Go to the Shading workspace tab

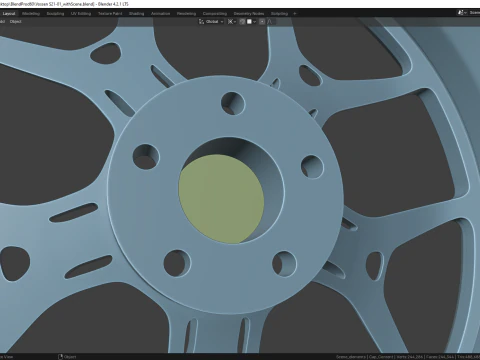136,14
